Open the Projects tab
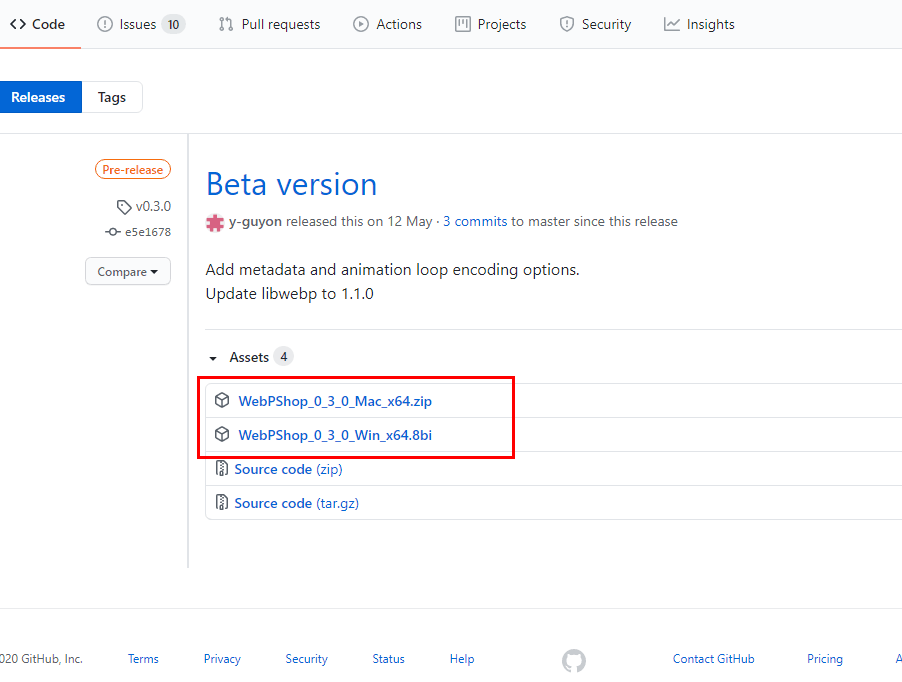902x682 pixels. tap(491, 24)
